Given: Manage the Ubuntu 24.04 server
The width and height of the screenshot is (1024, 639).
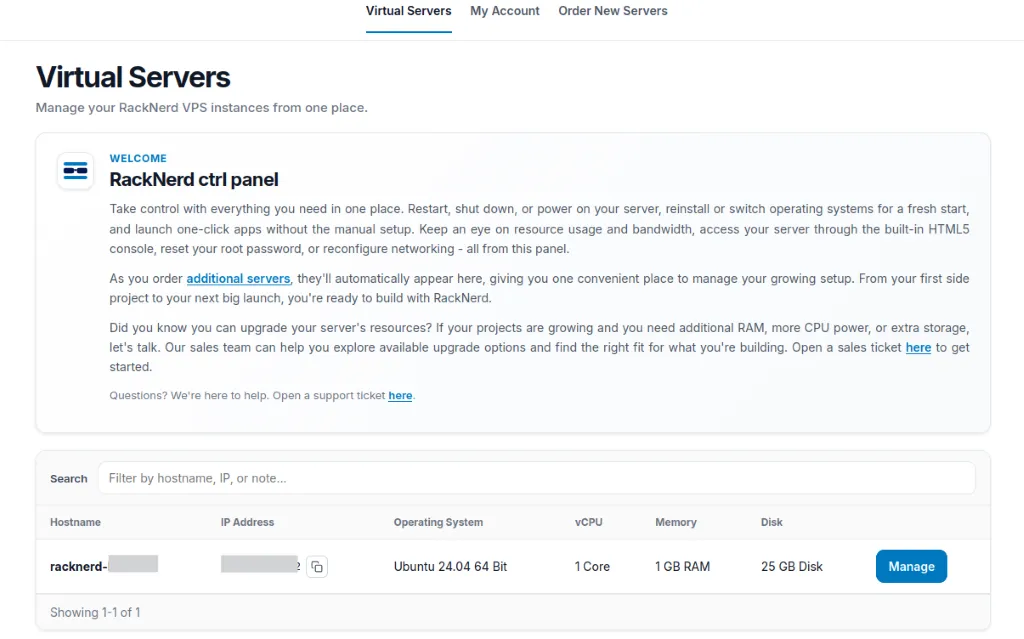Looking at the screenshot, I should pos(911,566).
